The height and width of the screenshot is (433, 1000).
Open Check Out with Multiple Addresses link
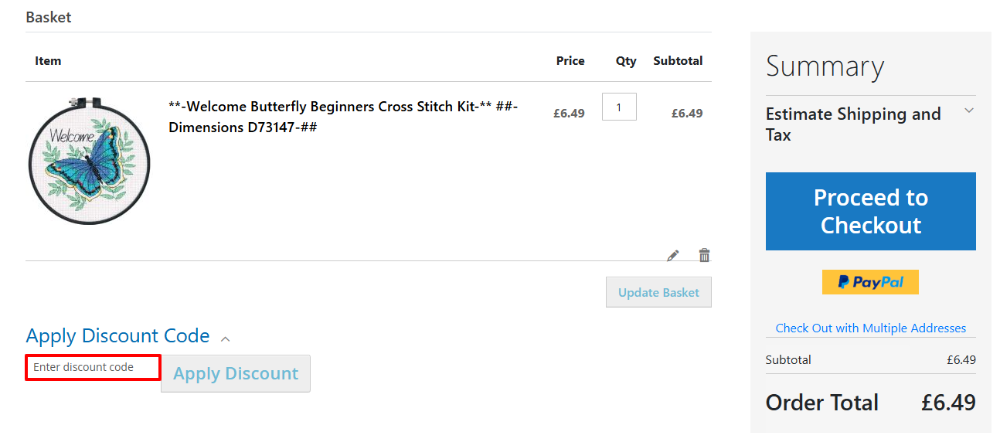click(870, 328)
